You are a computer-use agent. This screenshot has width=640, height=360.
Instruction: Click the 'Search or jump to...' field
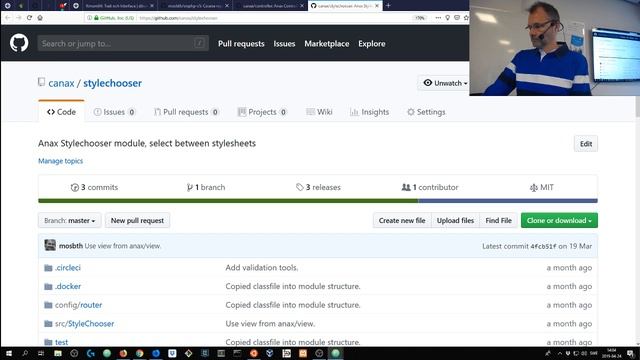click(x=123, y=43)
